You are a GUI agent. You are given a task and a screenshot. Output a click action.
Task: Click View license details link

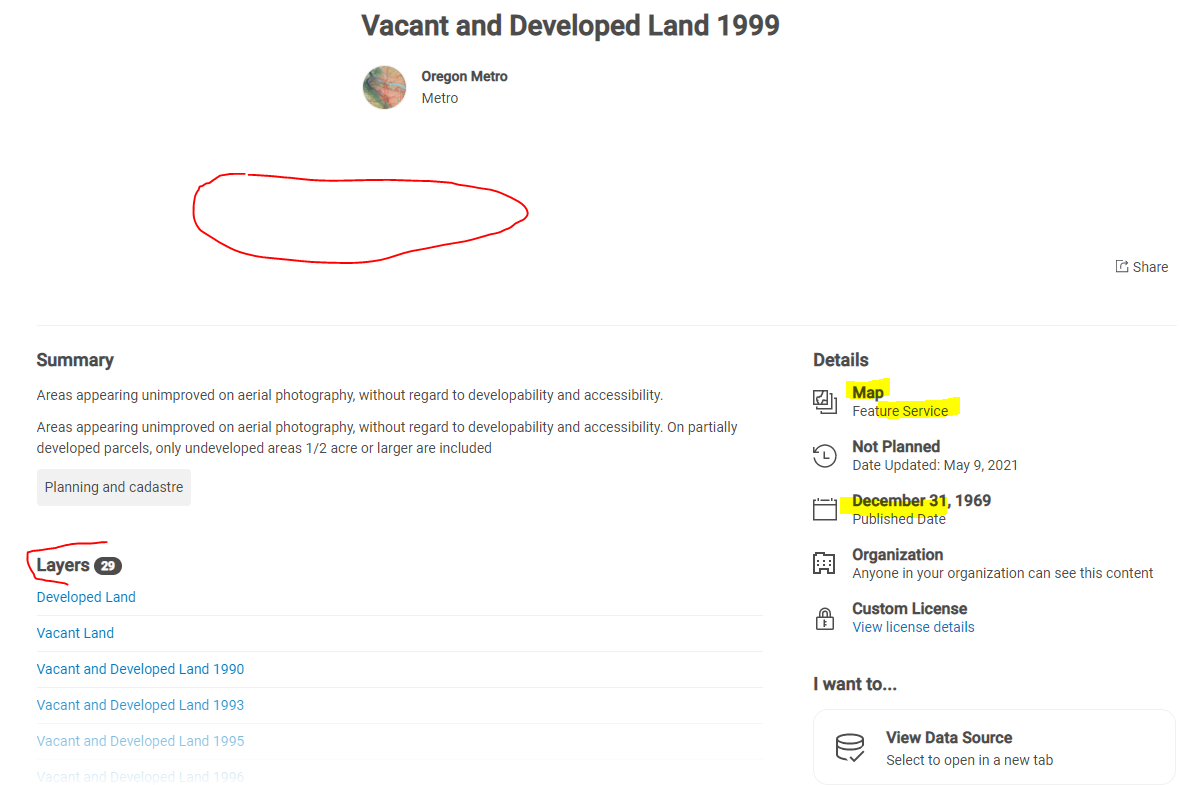click(913, 627)
